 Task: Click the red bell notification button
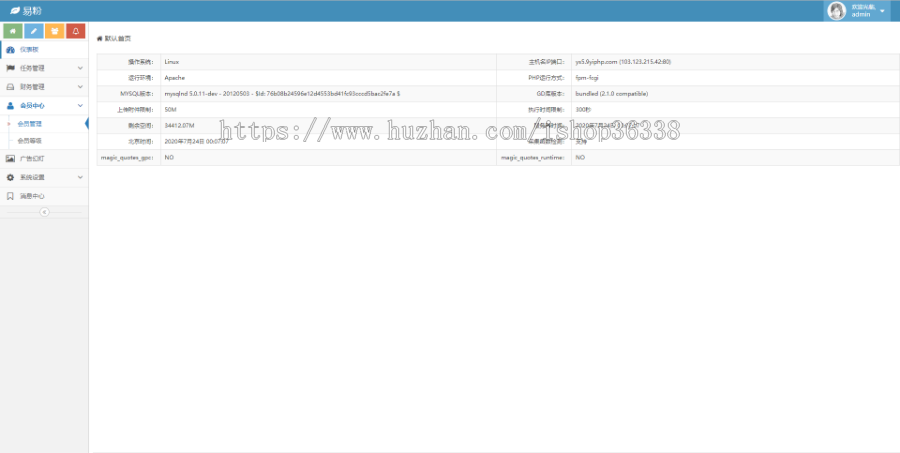coord(76,31)
